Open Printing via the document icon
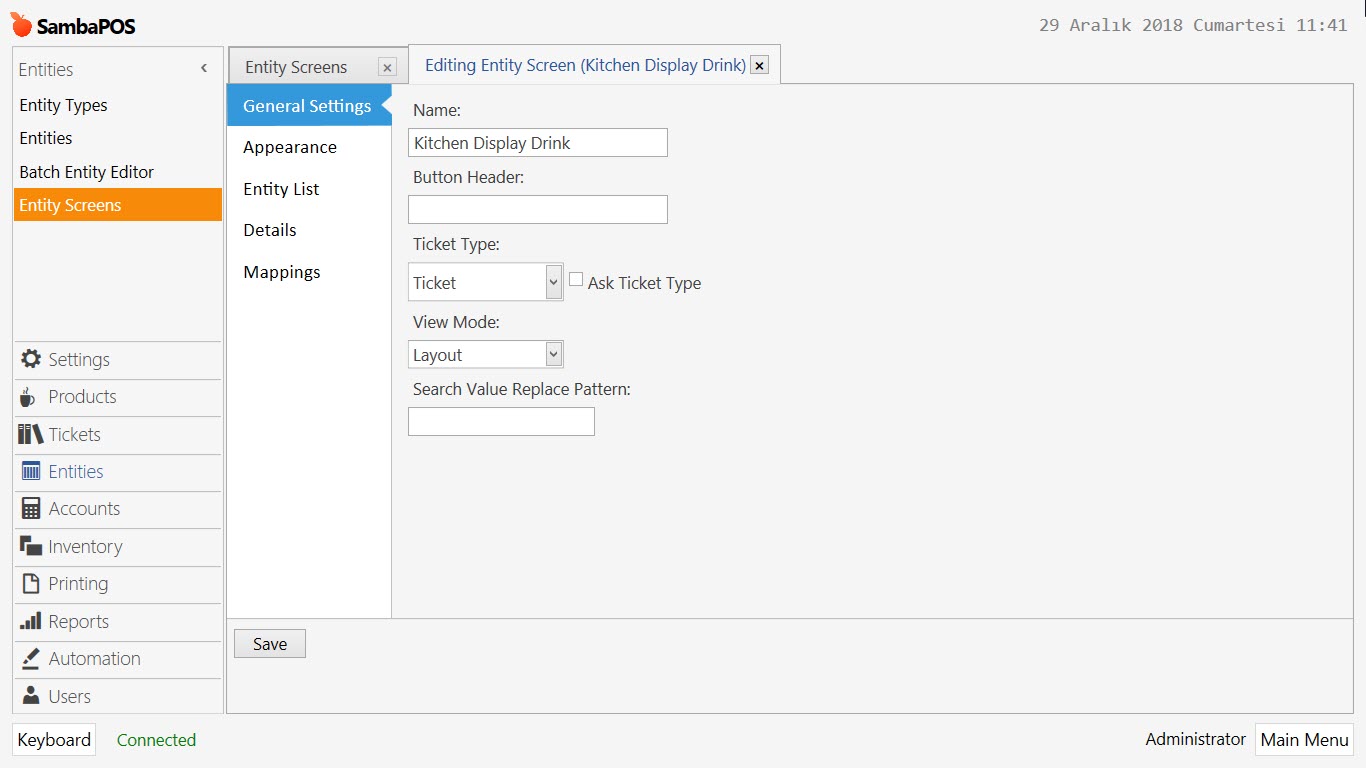This screenshot has height=768, width=1366. click(31, 584)
